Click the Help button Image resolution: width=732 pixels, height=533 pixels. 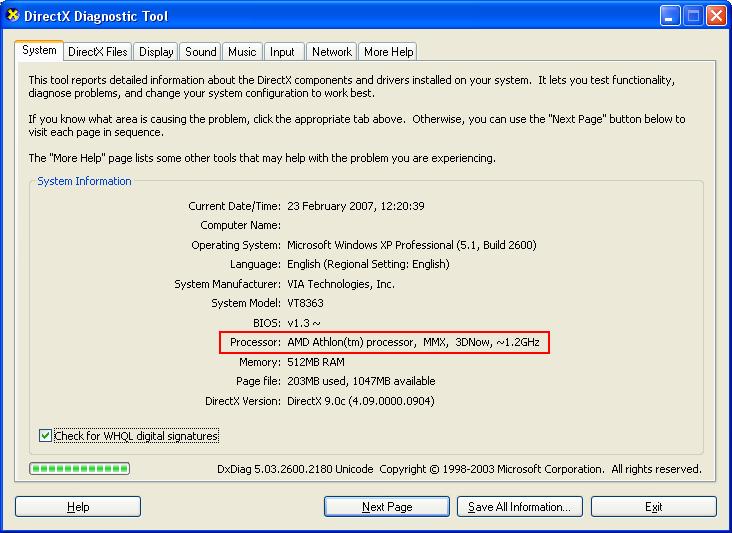pos(78,507)
